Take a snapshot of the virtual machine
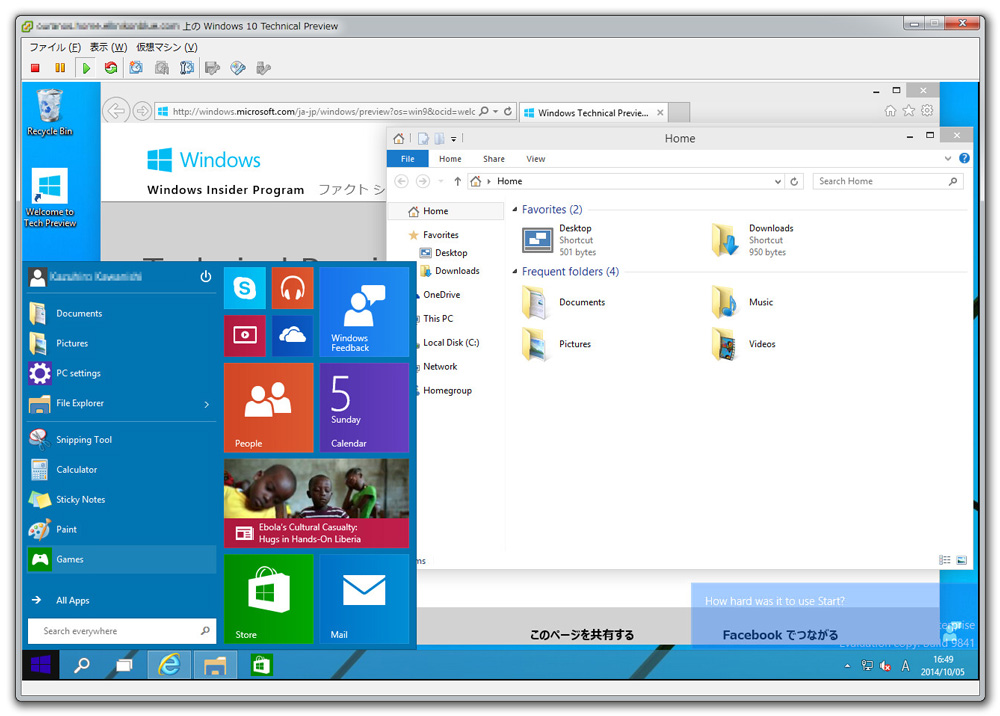 point(136,68)
